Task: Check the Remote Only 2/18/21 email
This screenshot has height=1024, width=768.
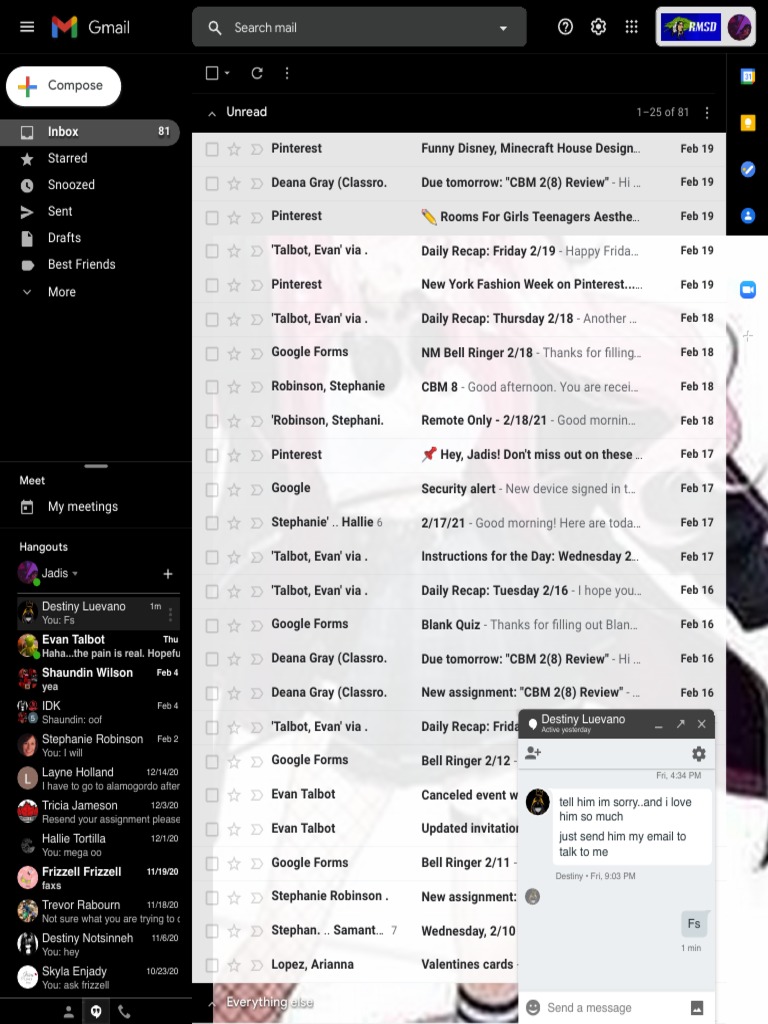Action: (x=212, y=421)
